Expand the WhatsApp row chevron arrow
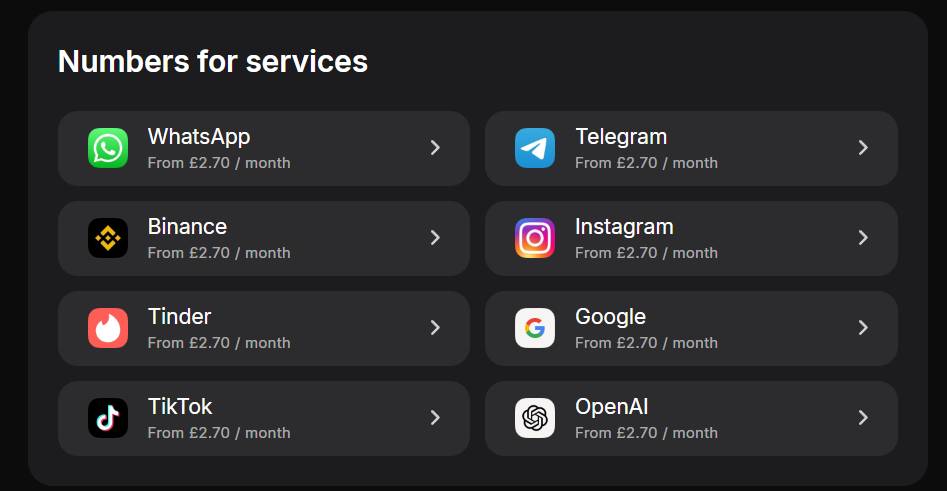Image resolution: width=947 pixels, height=491 pixels. pyautogui.click(x=435, y=147)
